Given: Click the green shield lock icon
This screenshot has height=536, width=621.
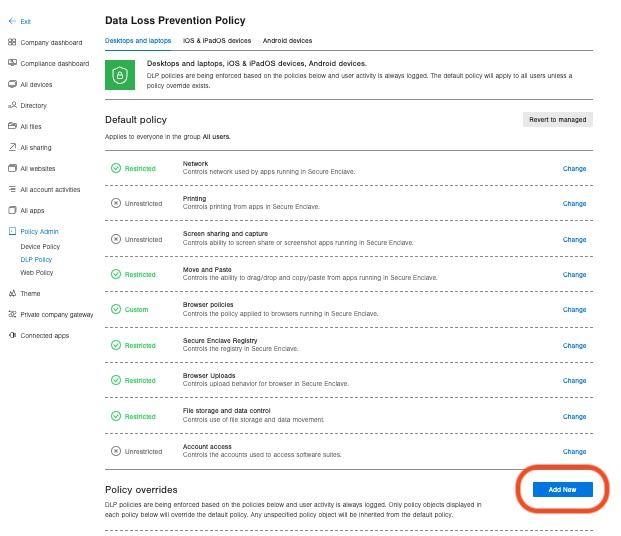Looking at the screenshot, I should click(120, 75).
